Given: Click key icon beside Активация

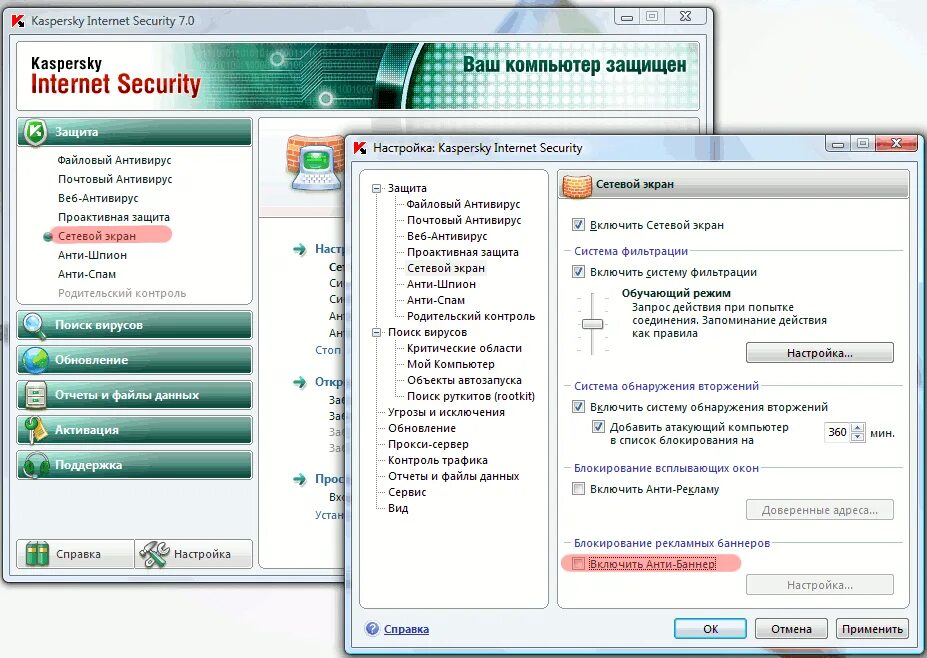Looking at the screenshot, I should [x=34, y=430].
